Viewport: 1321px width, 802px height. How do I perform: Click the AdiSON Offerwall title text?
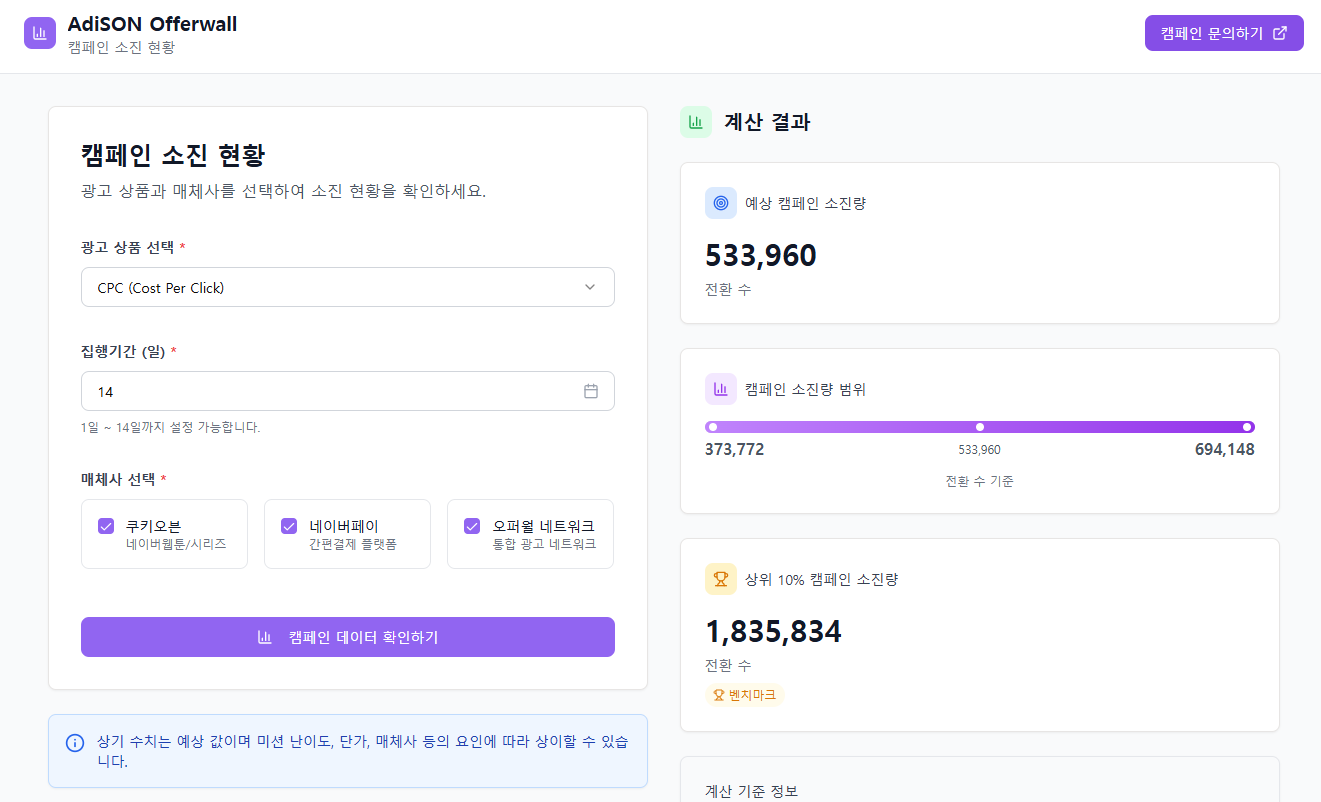[x=152, y=24]
